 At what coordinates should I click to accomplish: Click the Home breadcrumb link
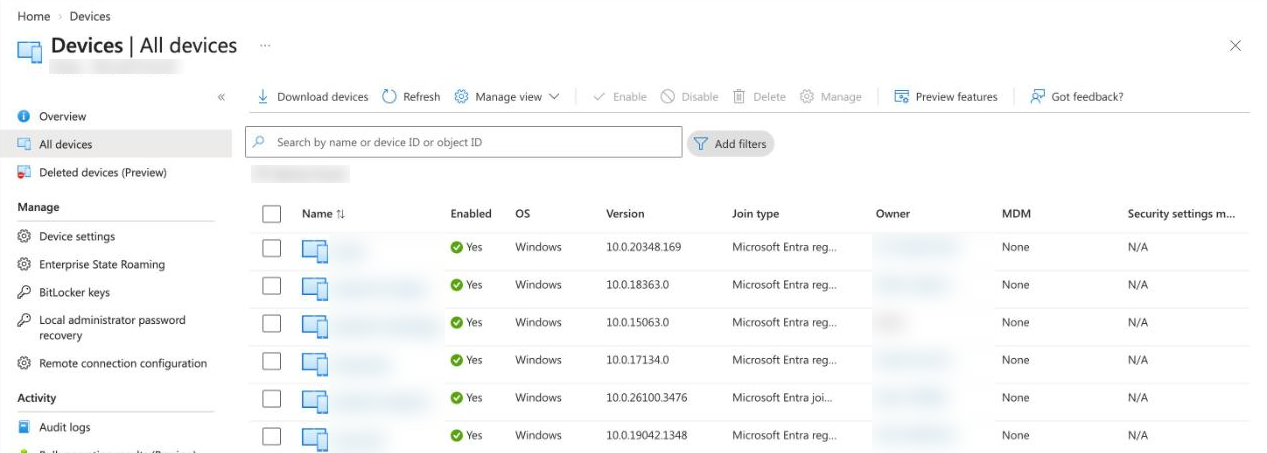point(33,16)
